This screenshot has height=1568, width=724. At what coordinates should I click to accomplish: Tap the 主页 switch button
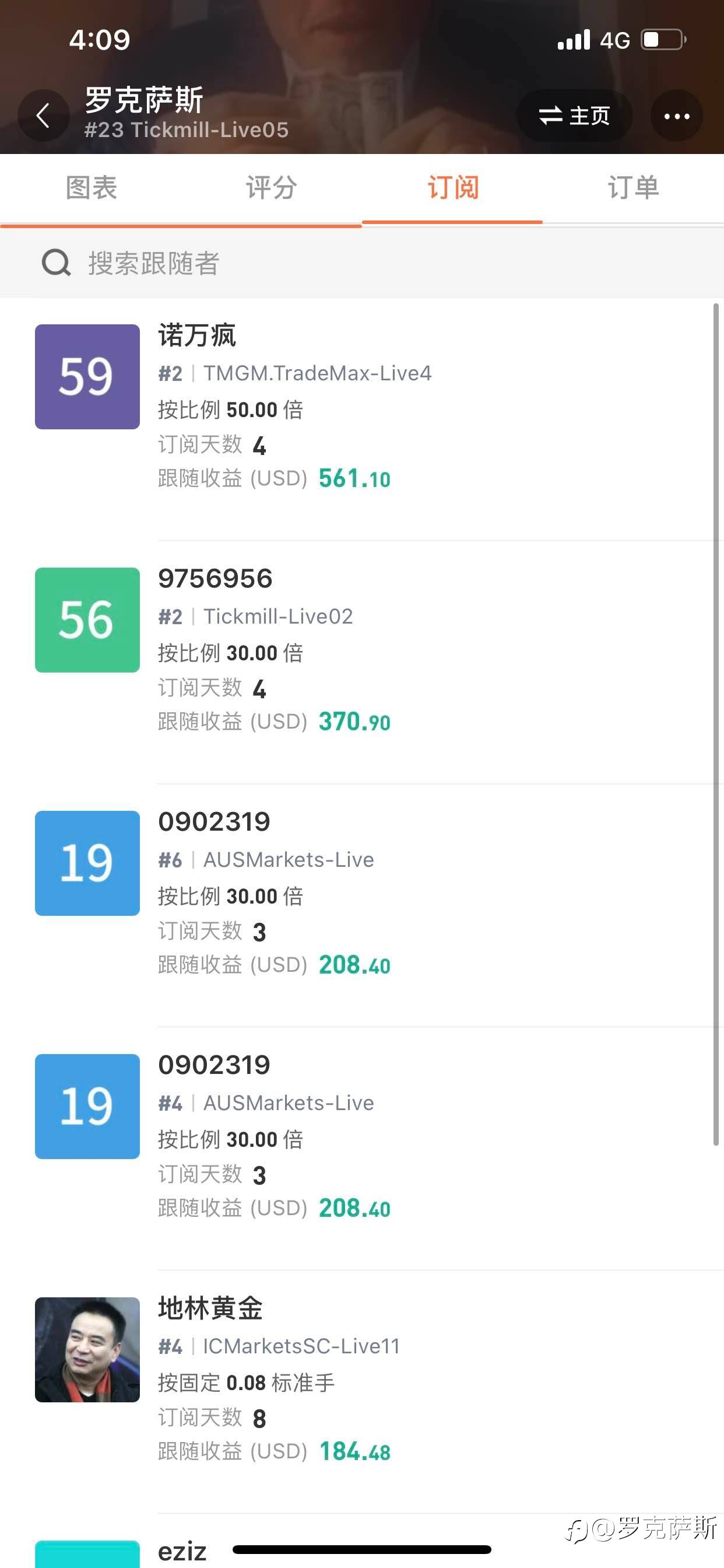click(x=574, y=116)
